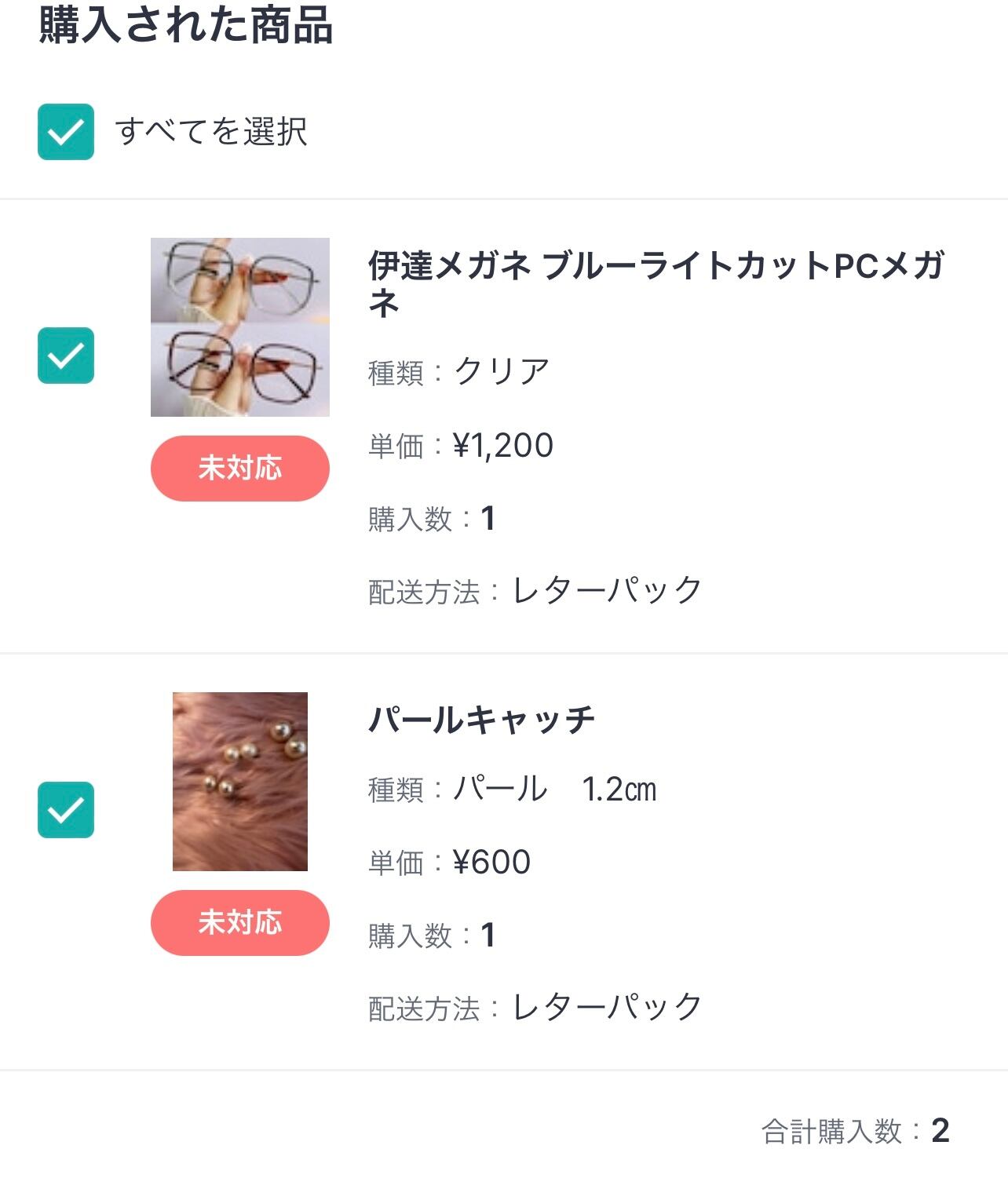Image resolution: width=1008 pixels, height=1200 pixels.
Task: Click the 合計購入数 total count
Action: 940,1131
